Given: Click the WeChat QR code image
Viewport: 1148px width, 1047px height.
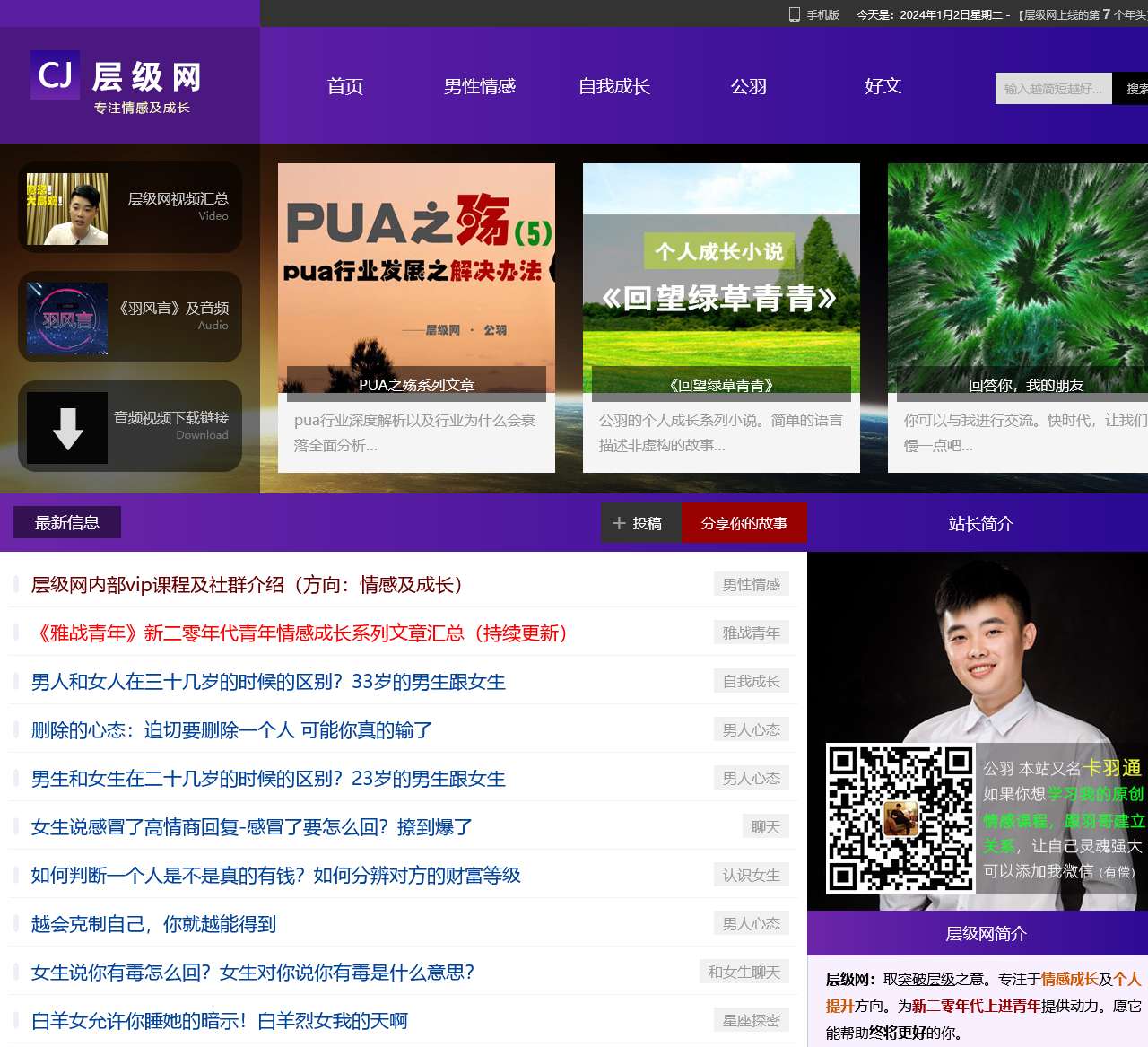Looking at the screenshot, I should 900,818.
